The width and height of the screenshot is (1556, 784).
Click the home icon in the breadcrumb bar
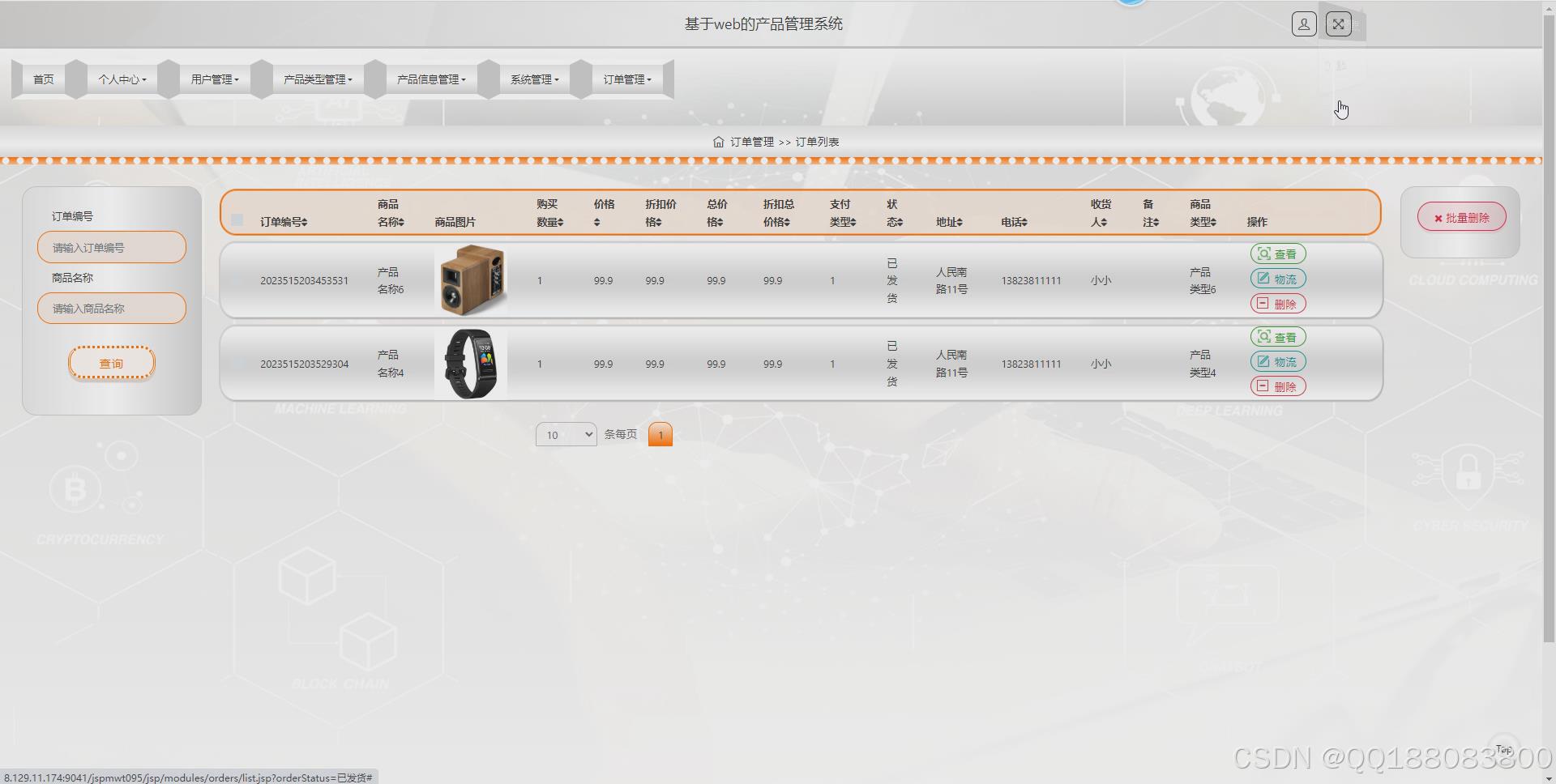pyautogui.click(x=719, y=141)
